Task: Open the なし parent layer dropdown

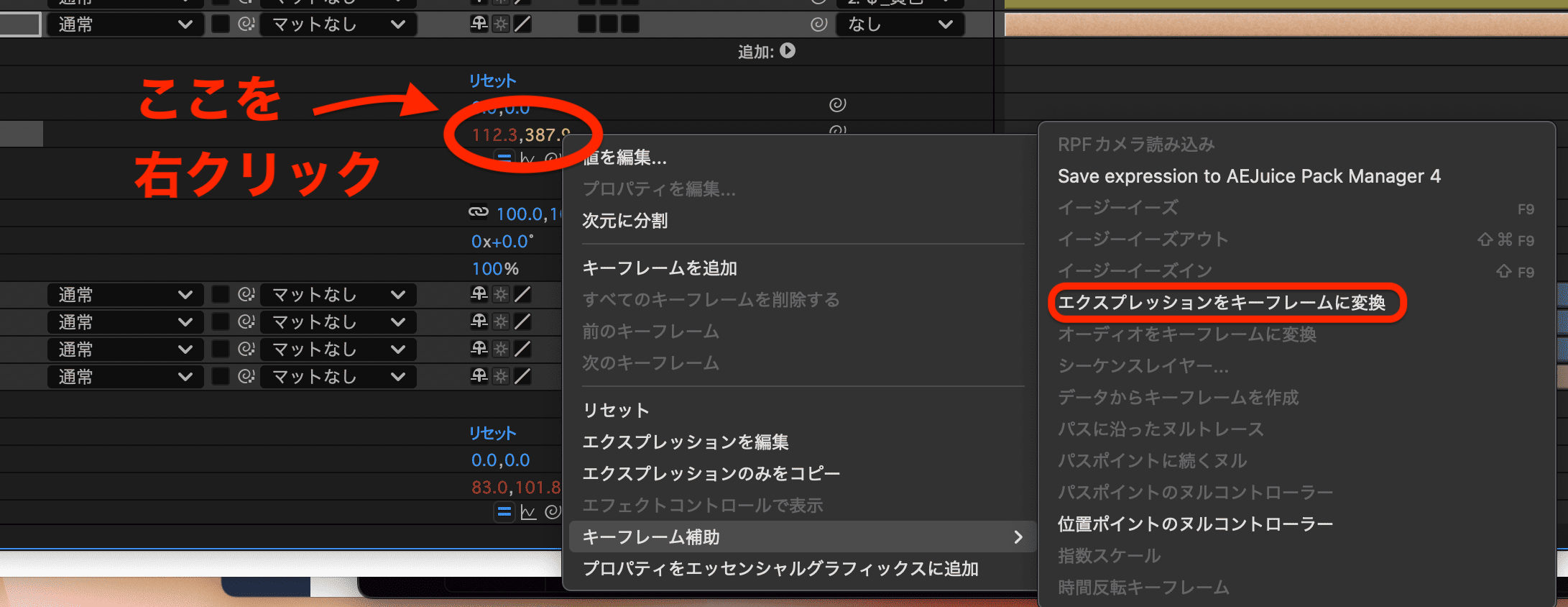Action: pyautogui.click(x=900, y=24)
